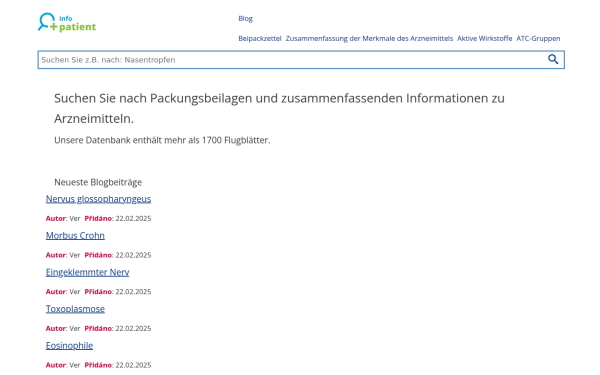Click heading 'Suchen Sie nach Packungsbeilagen'
This screenshot has height=375, width=600.
click(279, 108)
